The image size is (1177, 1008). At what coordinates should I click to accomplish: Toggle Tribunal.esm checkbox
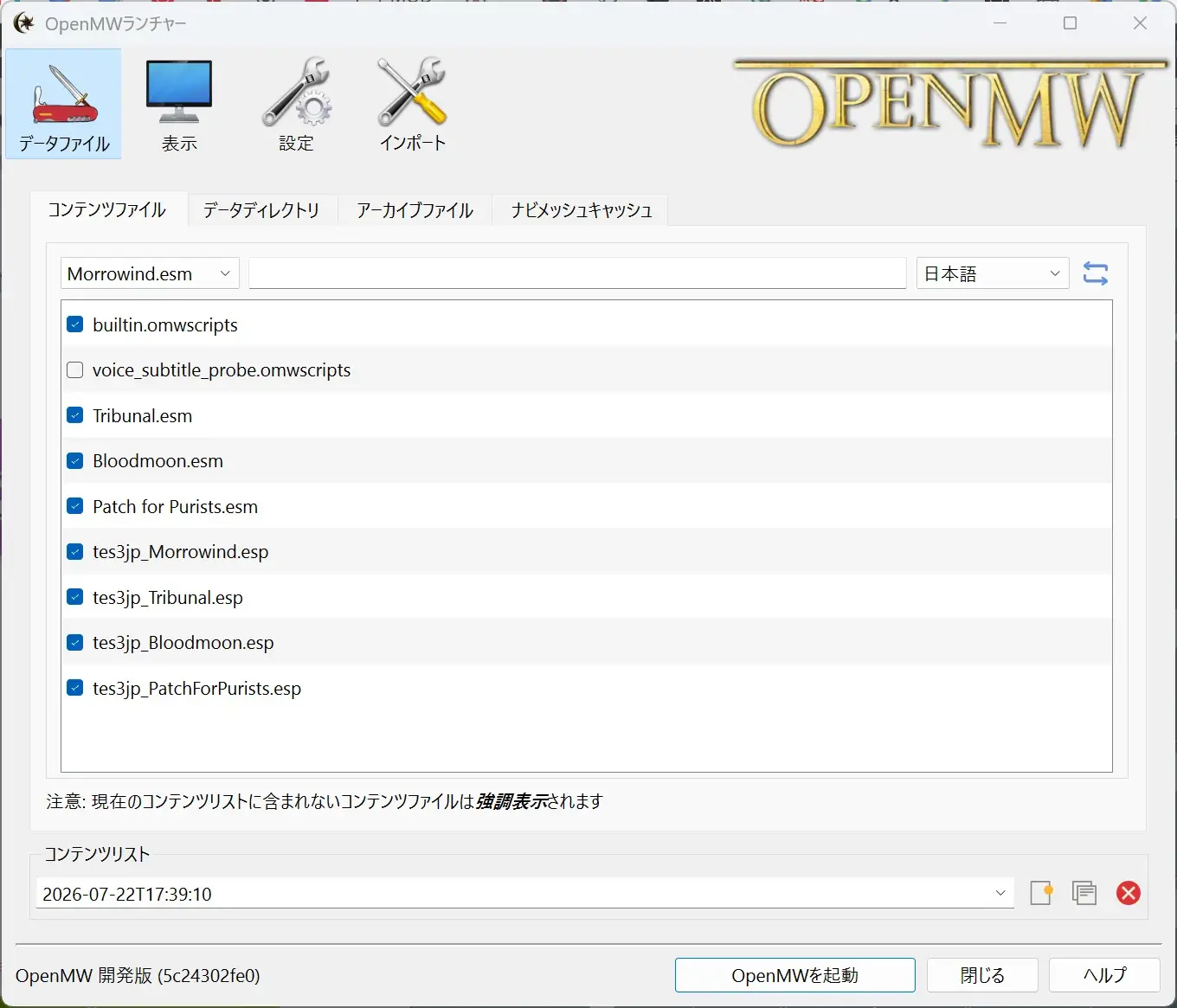pyautogui.click(x=75, y=415)
